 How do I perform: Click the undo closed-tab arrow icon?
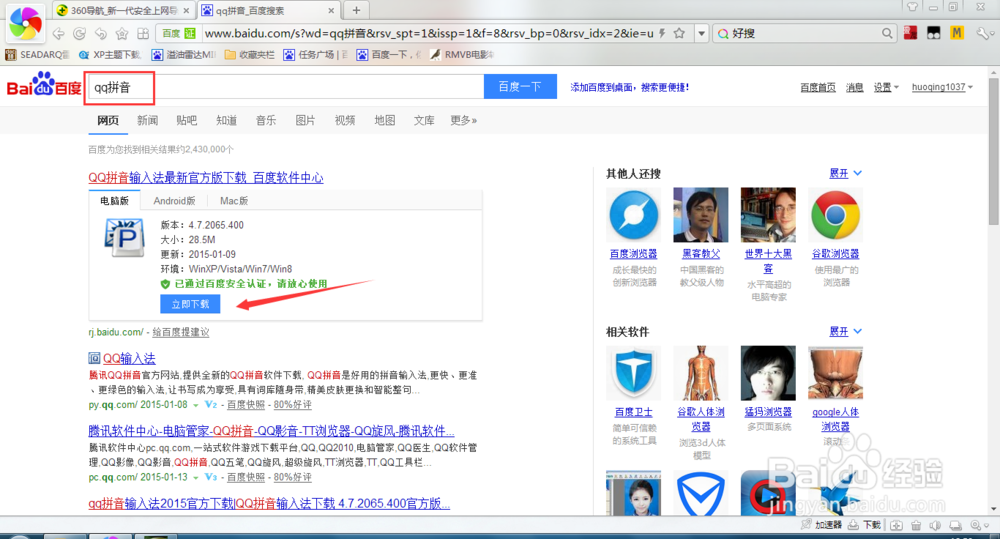pyautogui.click(x=101, y=33)
